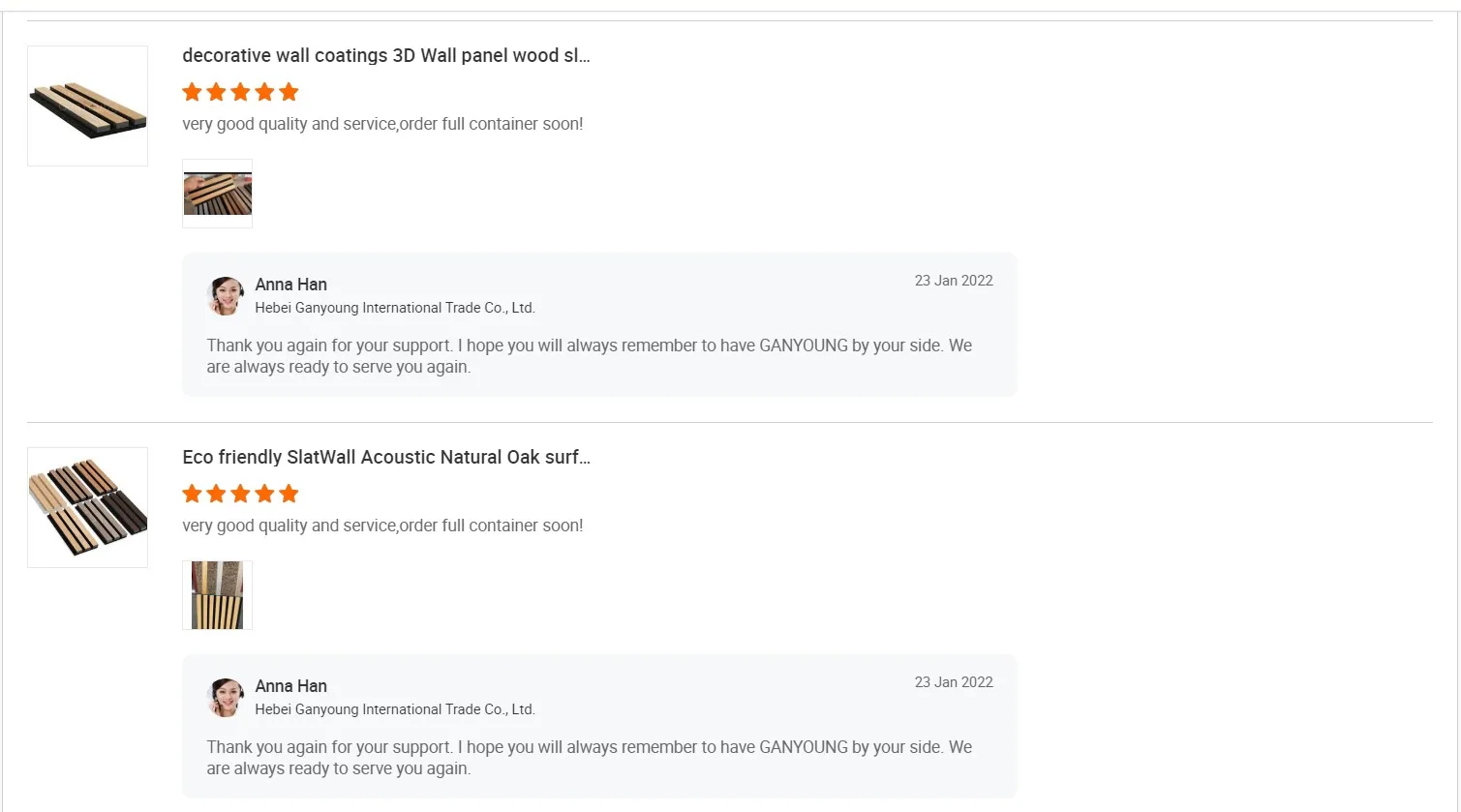This screenshot has height=812, width=1461.
Task: Click Anna Han's avatar in Eco friendly SlatWall reply
Action: tap(226, 698)
